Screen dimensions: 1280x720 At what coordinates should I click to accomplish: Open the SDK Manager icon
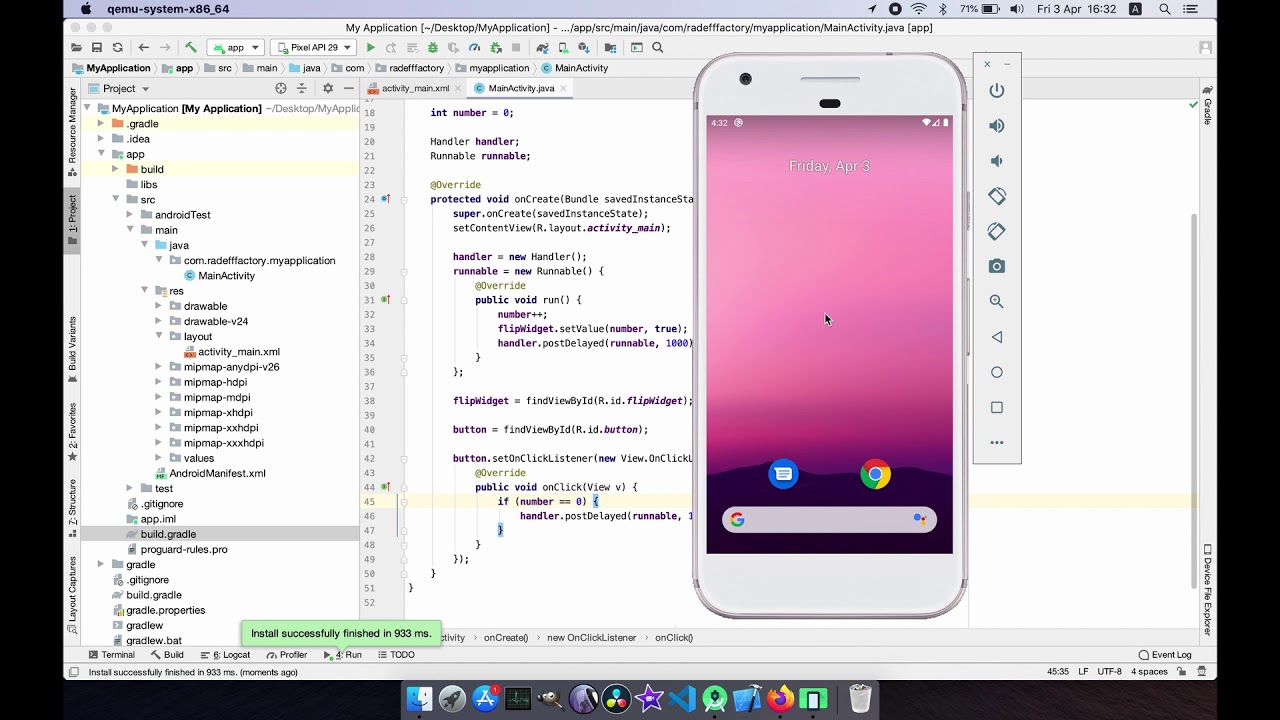point(584,47)
